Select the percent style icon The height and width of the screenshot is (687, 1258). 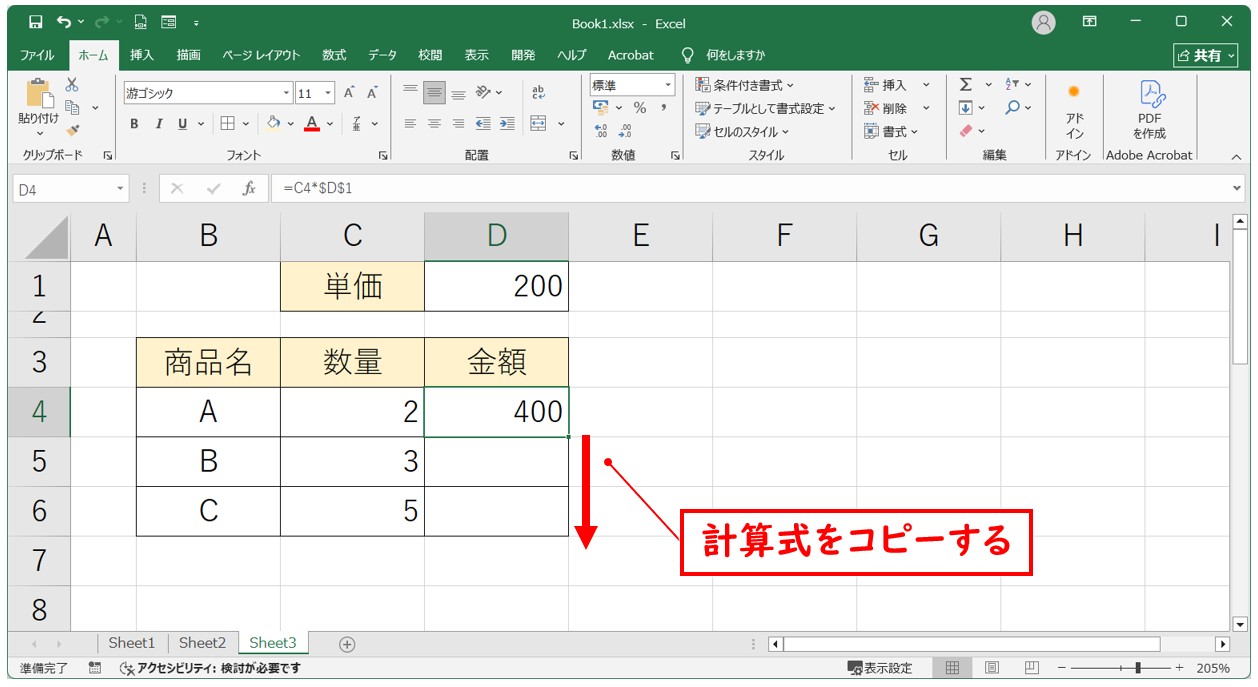point(640,107)
